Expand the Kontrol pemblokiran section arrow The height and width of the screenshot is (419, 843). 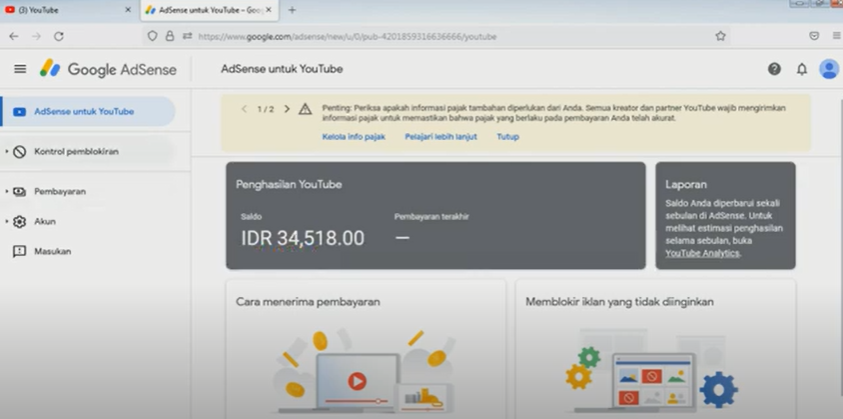pos(6,152)
